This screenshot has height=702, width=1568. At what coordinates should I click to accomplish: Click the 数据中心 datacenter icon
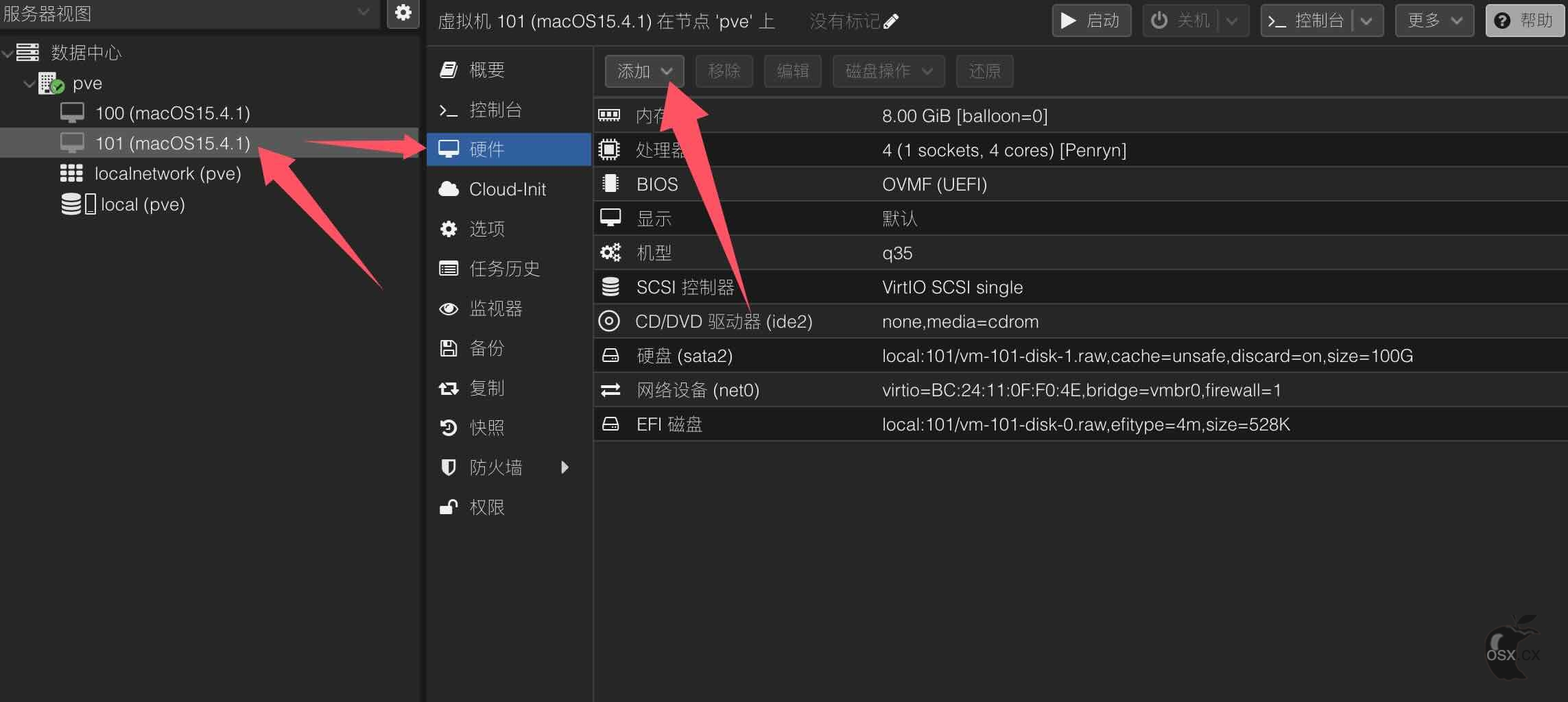(x=27, y=52)
